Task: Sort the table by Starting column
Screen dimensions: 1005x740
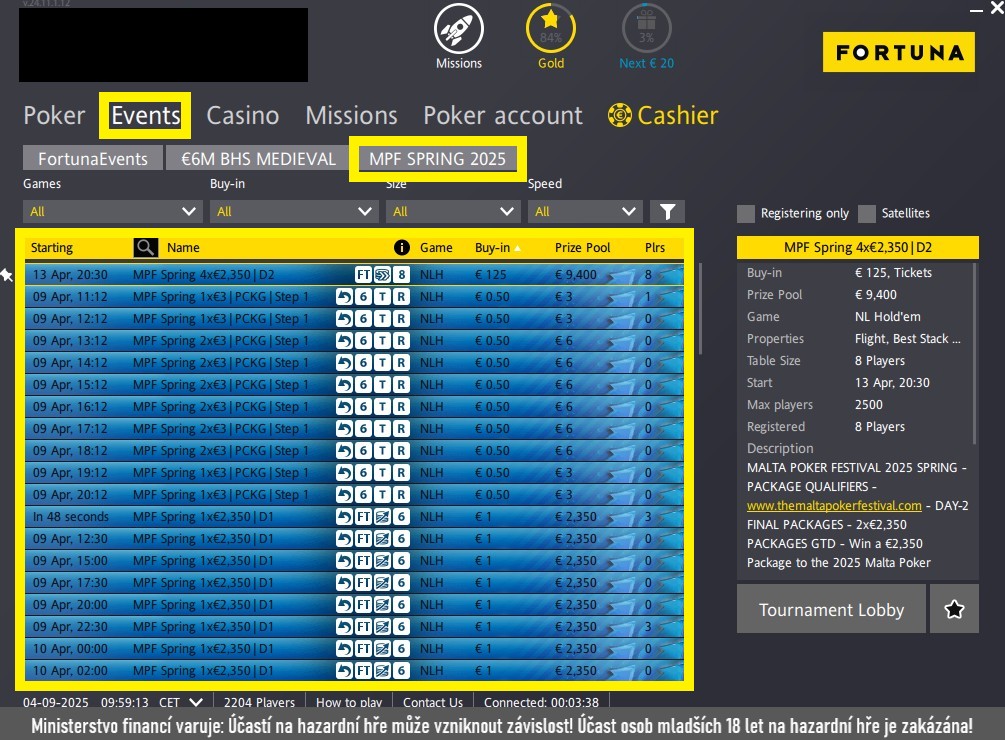Action: (x=52, y=247)
